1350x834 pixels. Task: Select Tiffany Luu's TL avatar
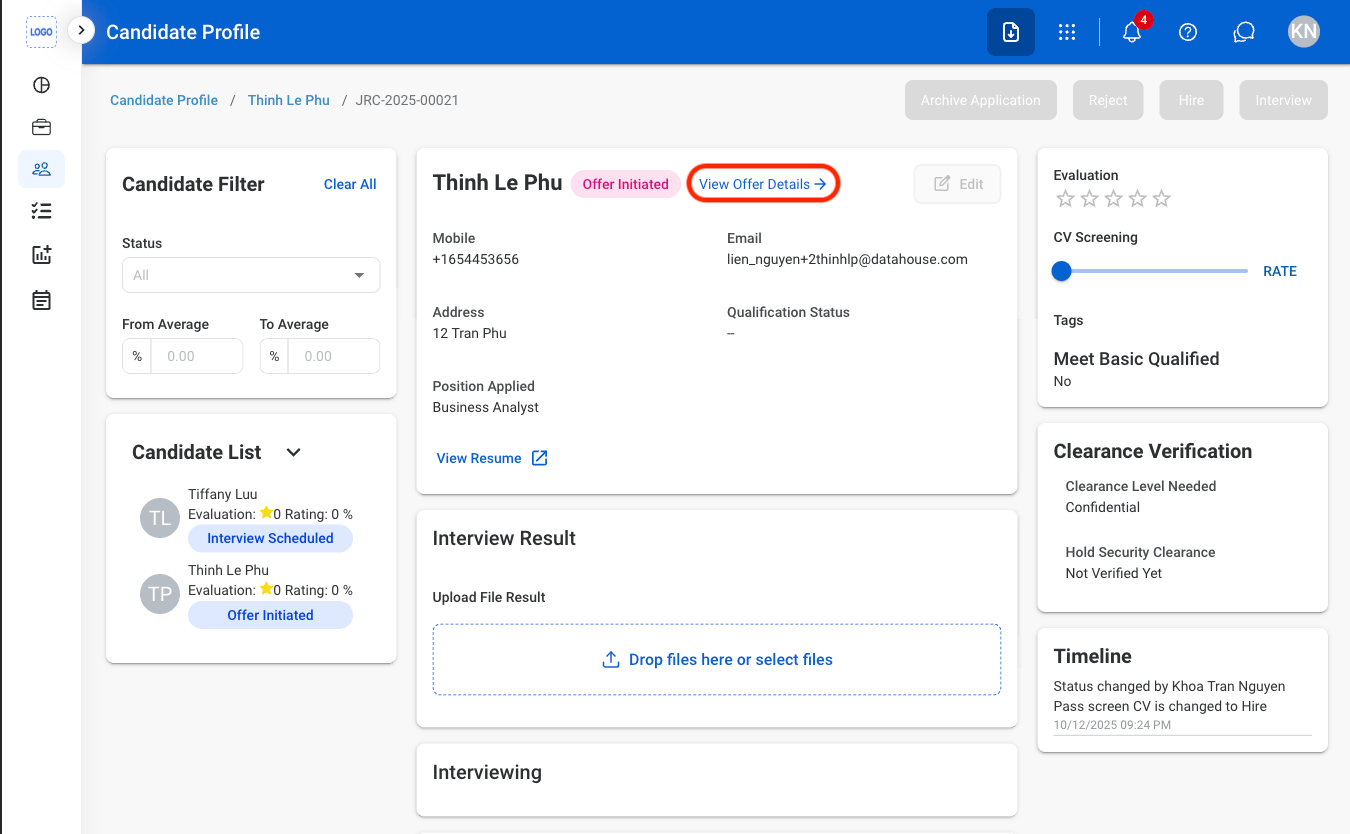coord(160,518)
